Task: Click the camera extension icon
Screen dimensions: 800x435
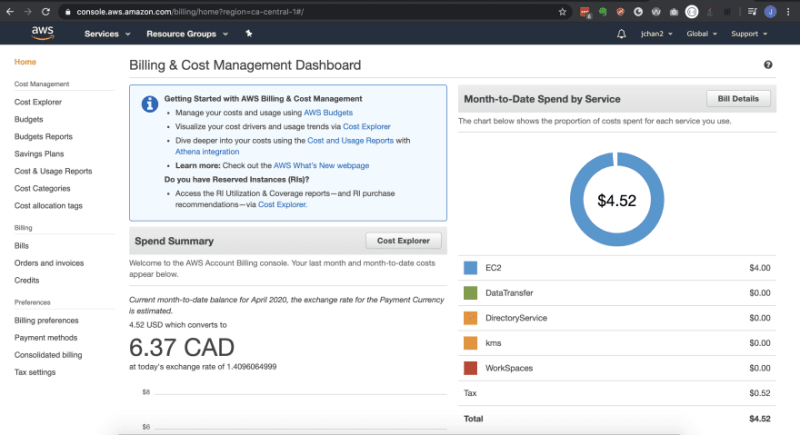Action: tap(673, 12)
